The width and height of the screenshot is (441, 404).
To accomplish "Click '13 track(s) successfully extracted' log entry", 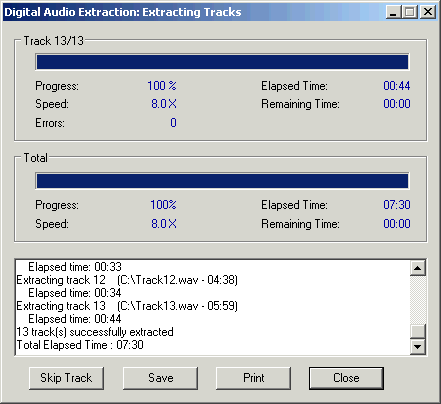I will (x=95, y=332).
